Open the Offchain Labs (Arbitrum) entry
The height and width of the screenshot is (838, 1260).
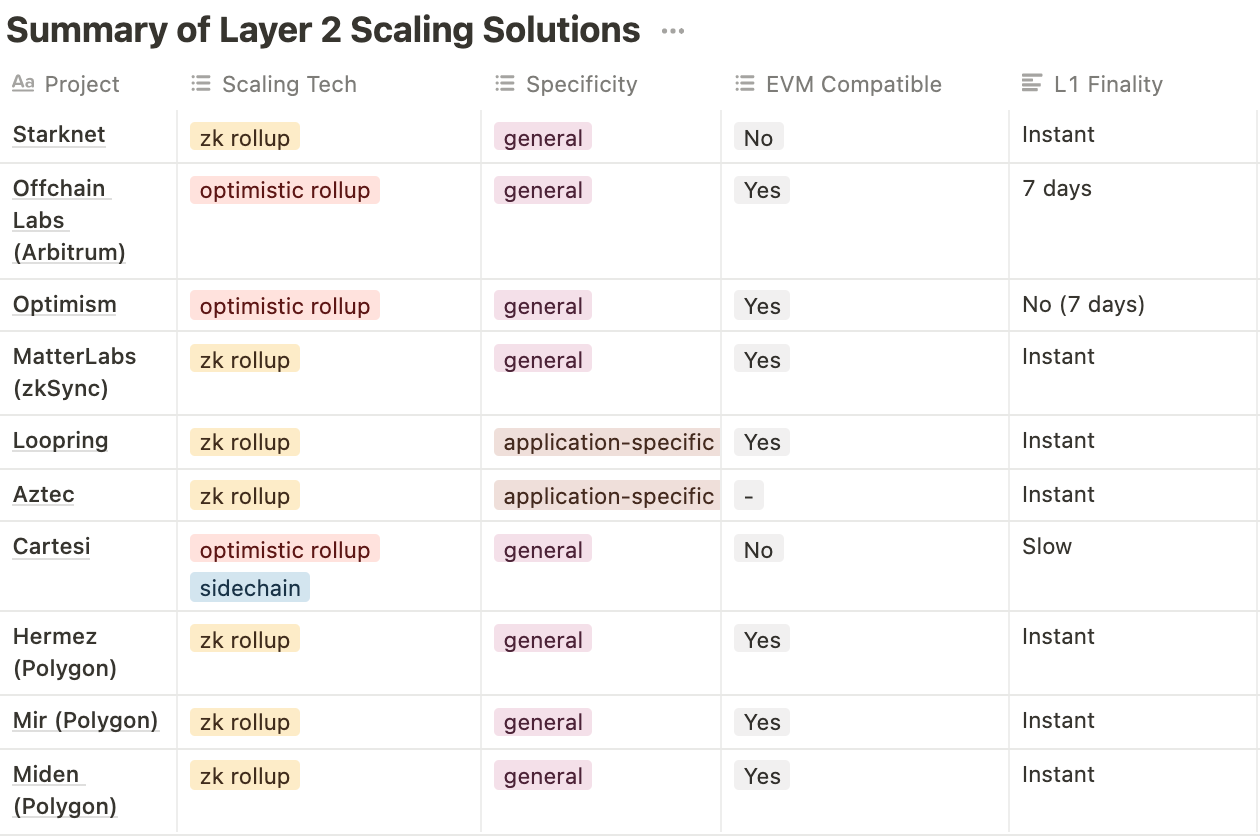tap(68, 220)
